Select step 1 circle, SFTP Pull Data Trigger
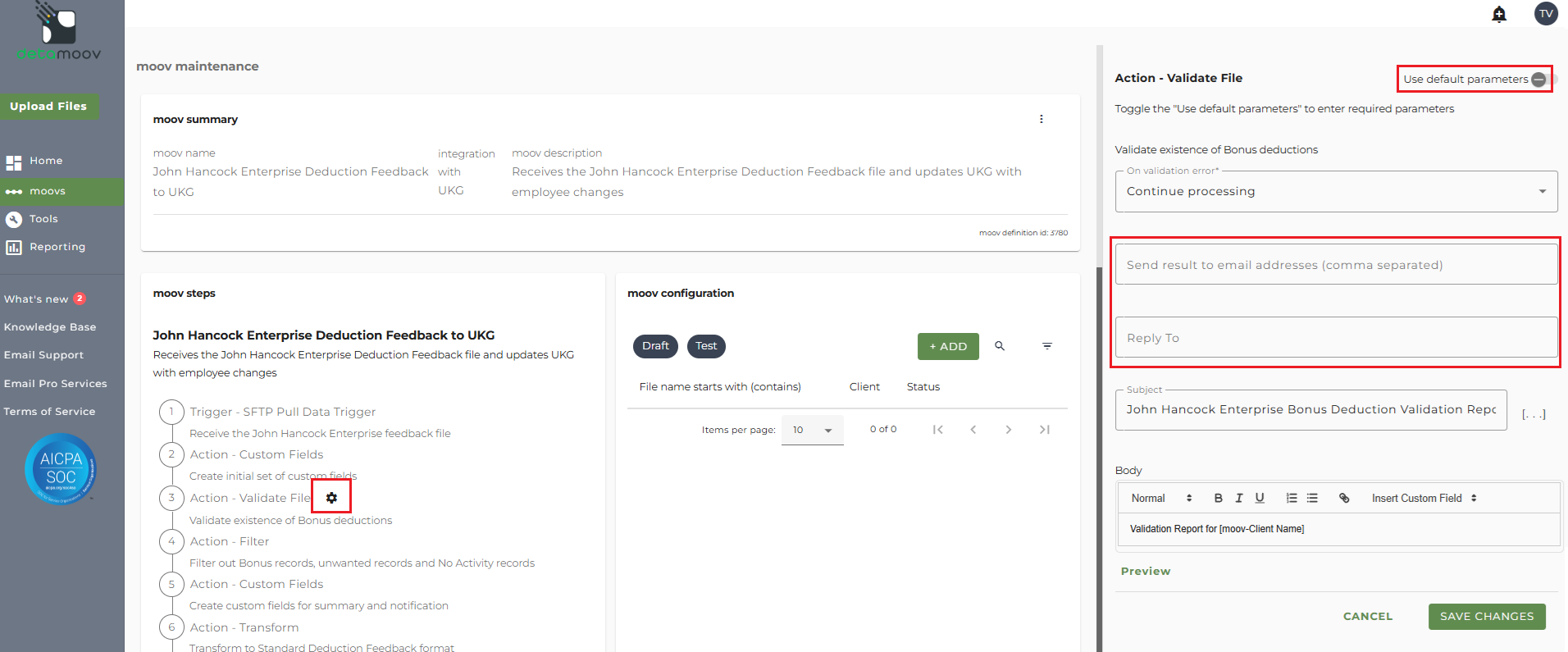The image size is (1568, 652). (x=171, y=412)
